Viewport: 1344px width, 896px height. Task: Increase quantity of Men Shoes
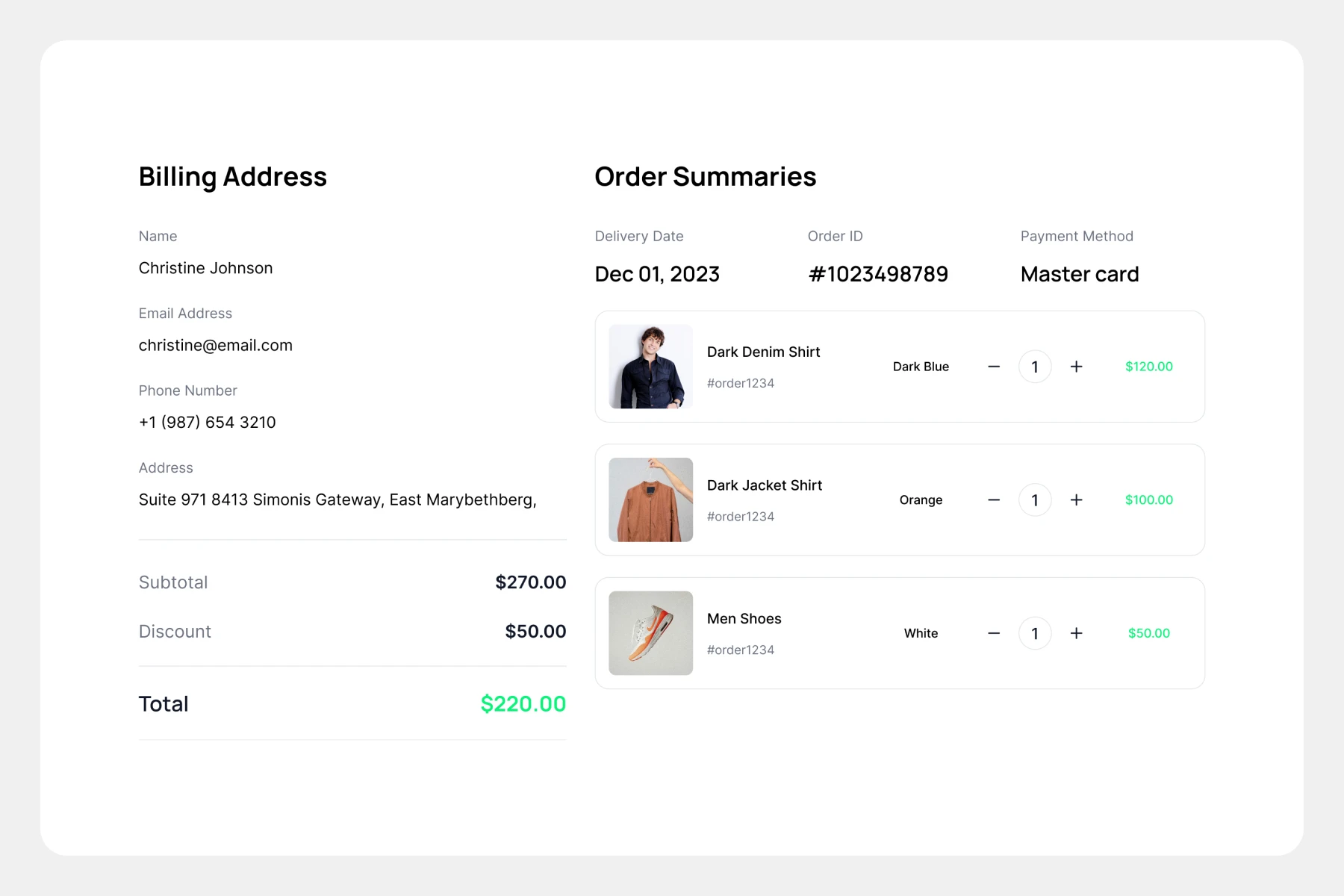pyautogui.click(x=1076, y=633)
